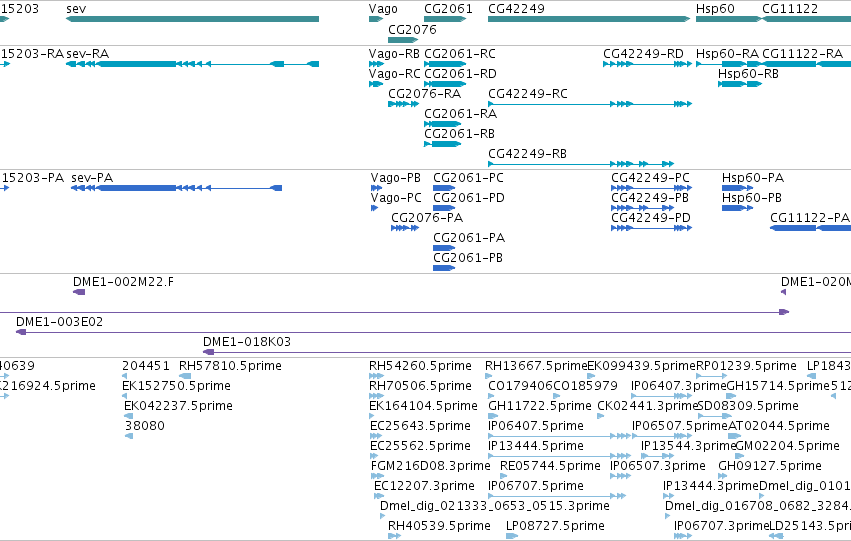Click the RH13667.5prime EST label
The image size is (851, 541).
pos(536,366)
